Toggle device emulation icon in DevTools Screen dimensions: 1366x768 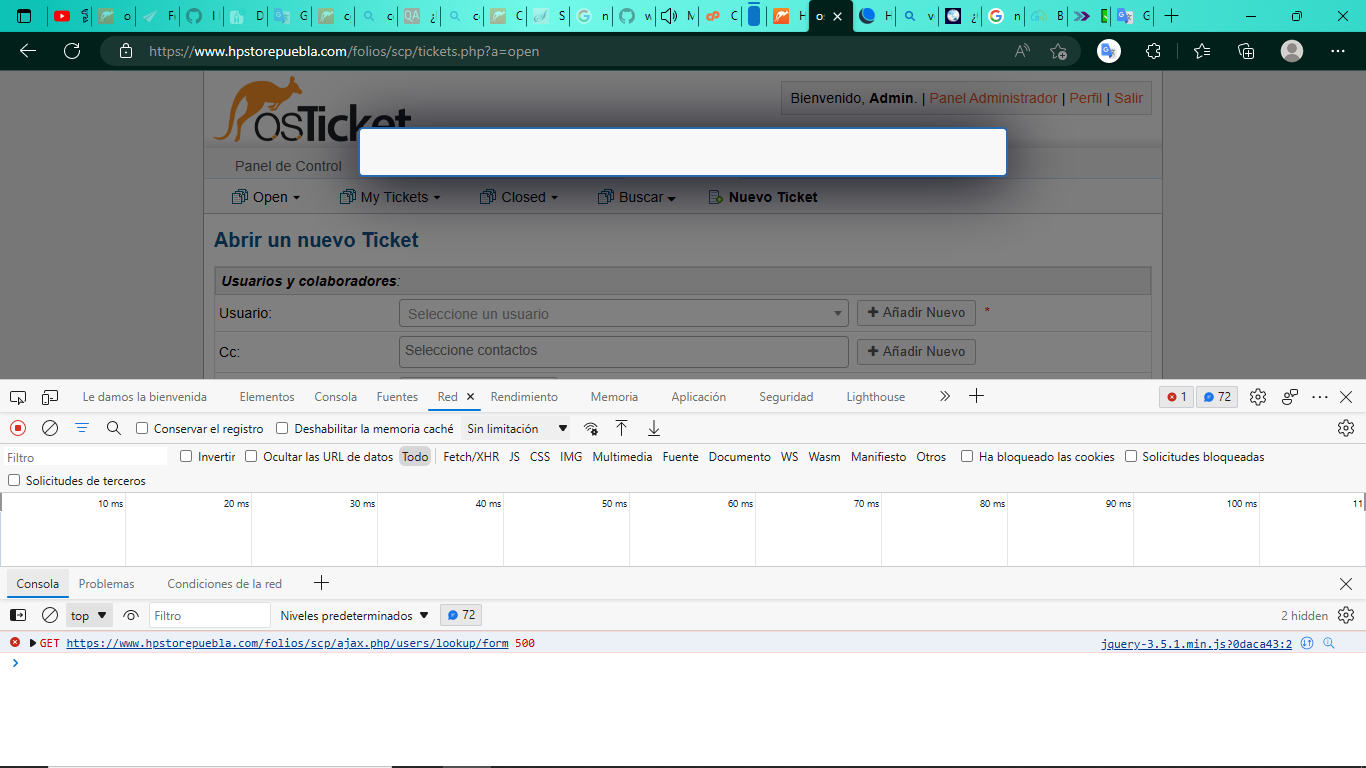[x=50, y=397]
